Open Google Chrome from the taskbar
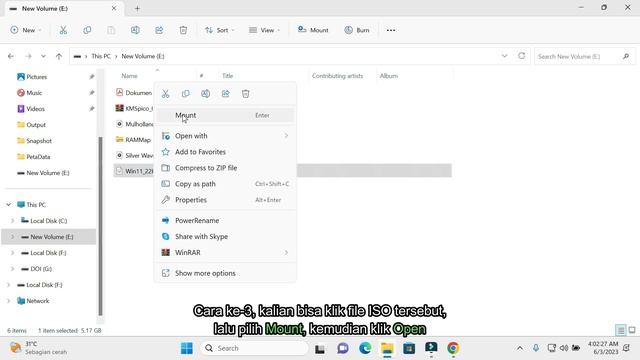Screen dimensions: 640x360 (453, 348)
